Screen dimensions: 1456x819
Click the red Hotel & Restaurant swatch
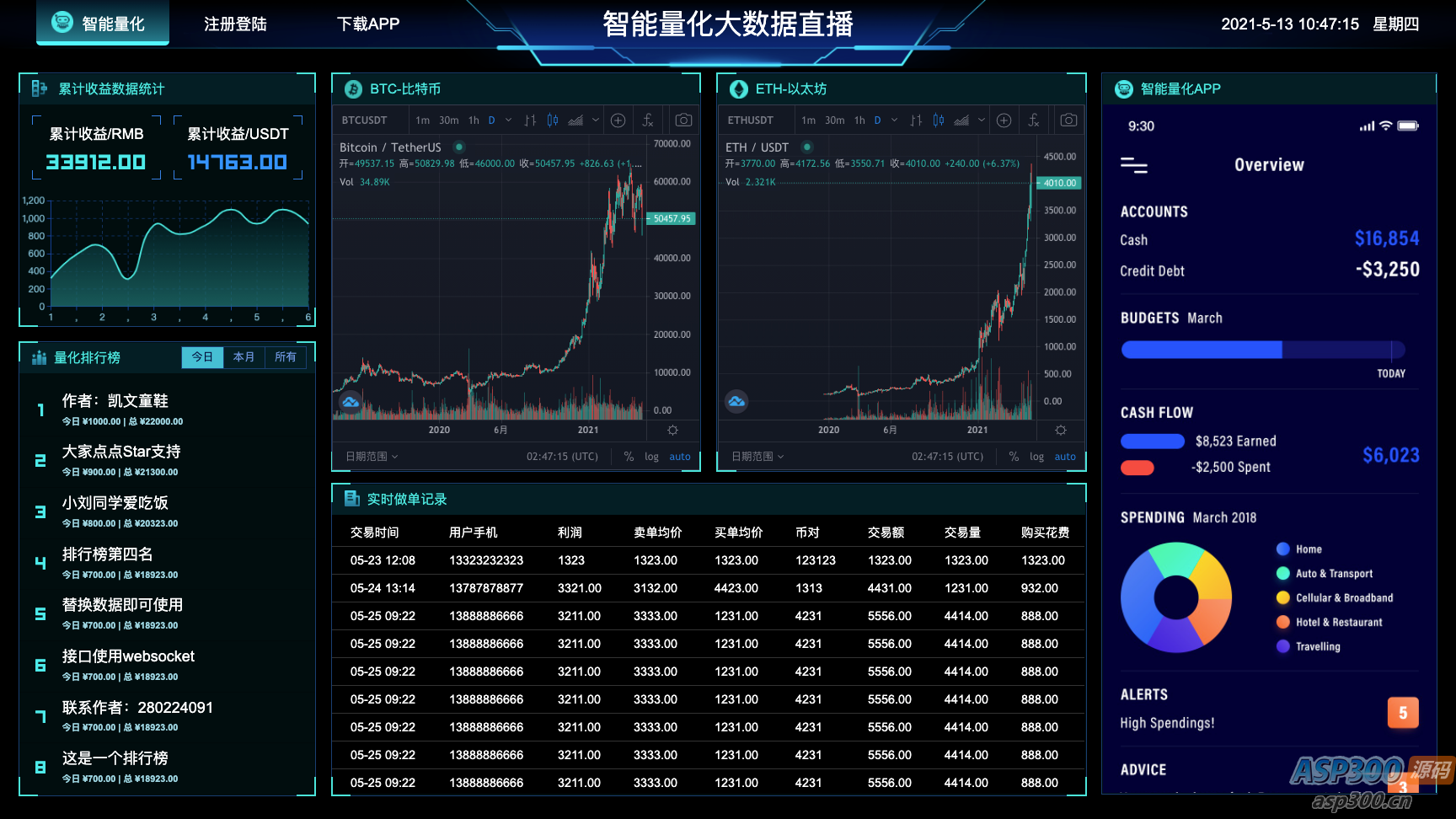tap(1283, 623)
